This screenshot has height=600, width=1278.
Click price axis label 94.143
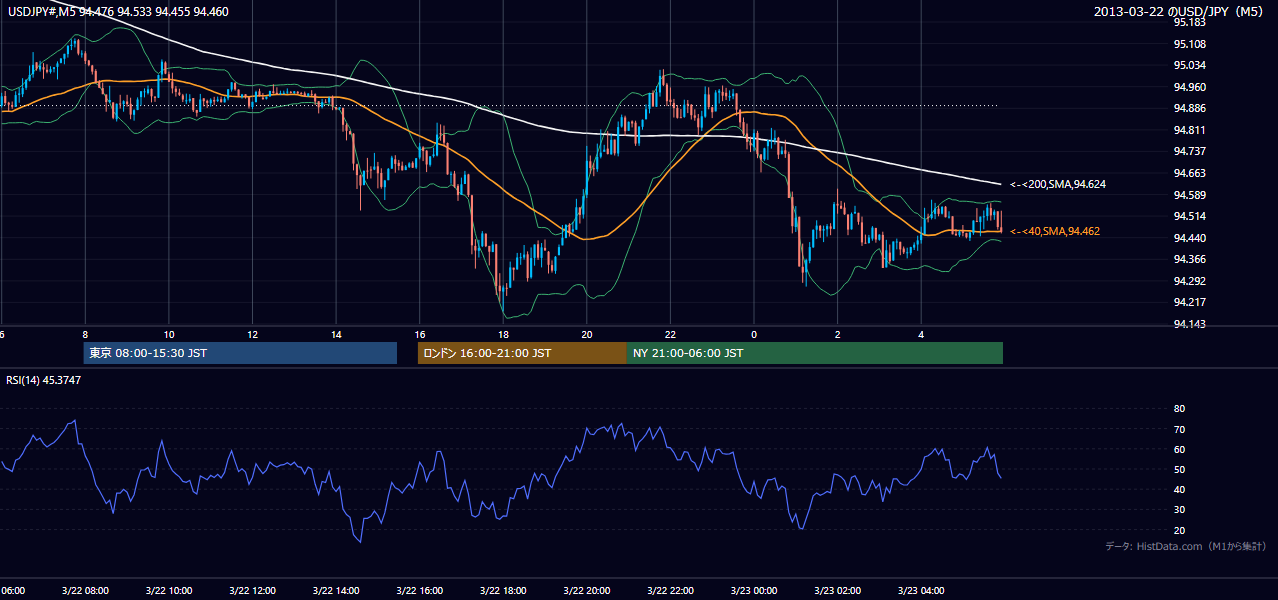(x=1190, y=324)
